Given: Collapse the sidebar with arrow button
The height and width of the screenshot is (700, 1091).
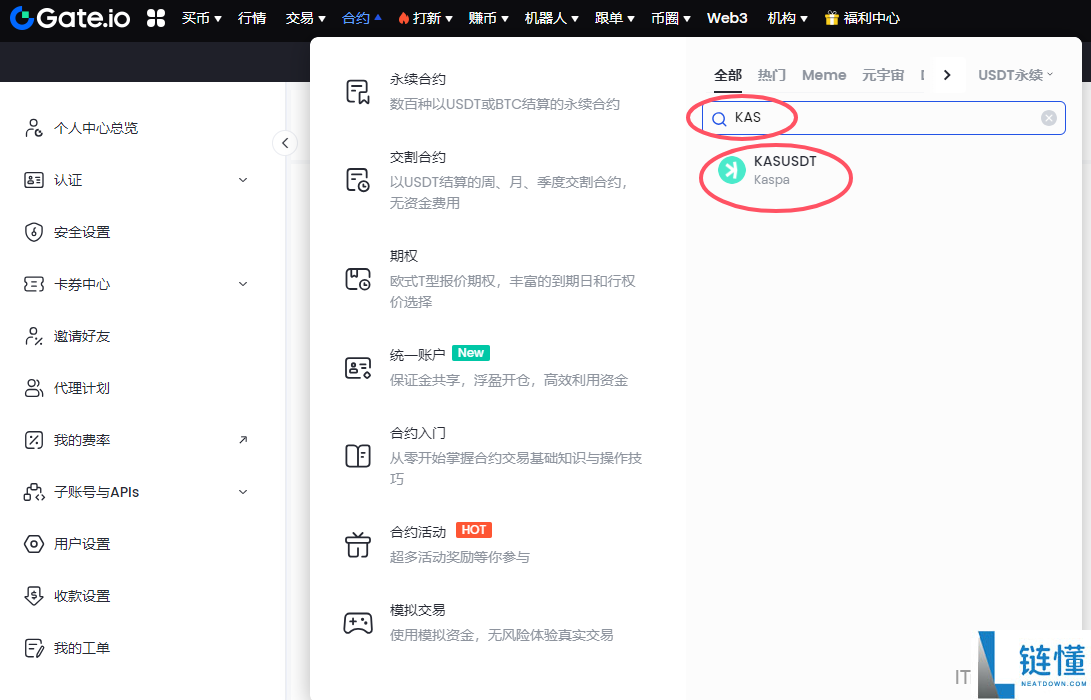Looking at the screenshot, I should pyautogui.click(x=285, y=143).
